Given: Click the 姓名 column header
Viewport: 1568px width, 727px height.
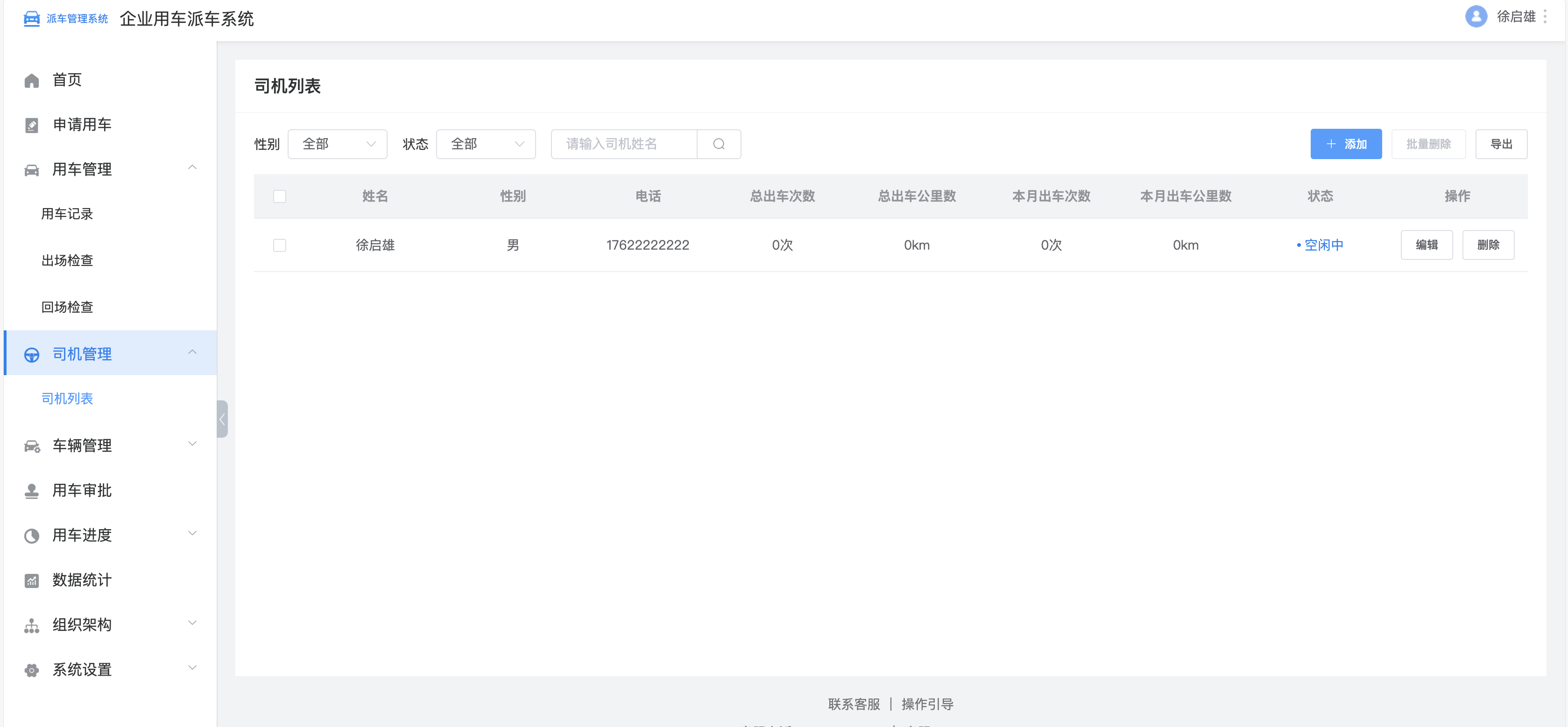Looking at the screenshot, I should click(x=375, y=196).
